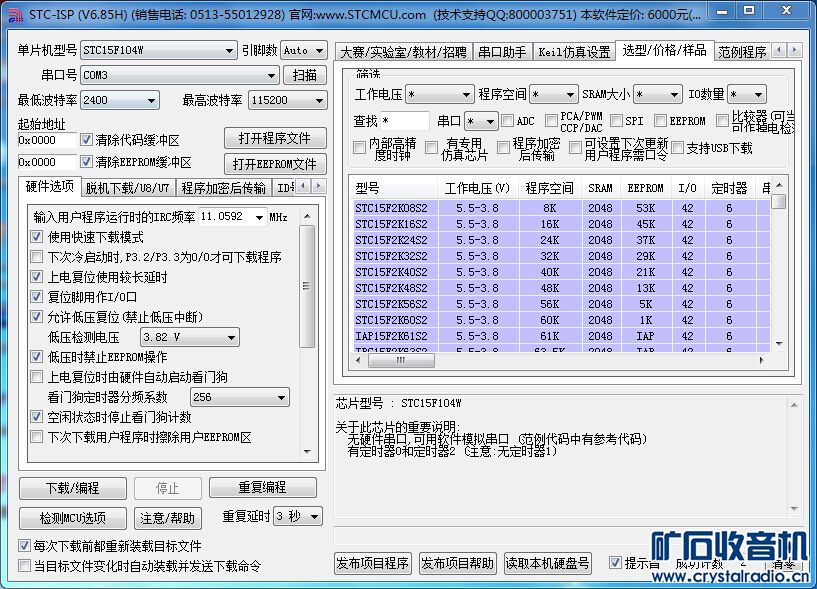Open 单片机型号 STC15F104W dropdown
This screenshot has width=817, height=589.
coord(158,51)
